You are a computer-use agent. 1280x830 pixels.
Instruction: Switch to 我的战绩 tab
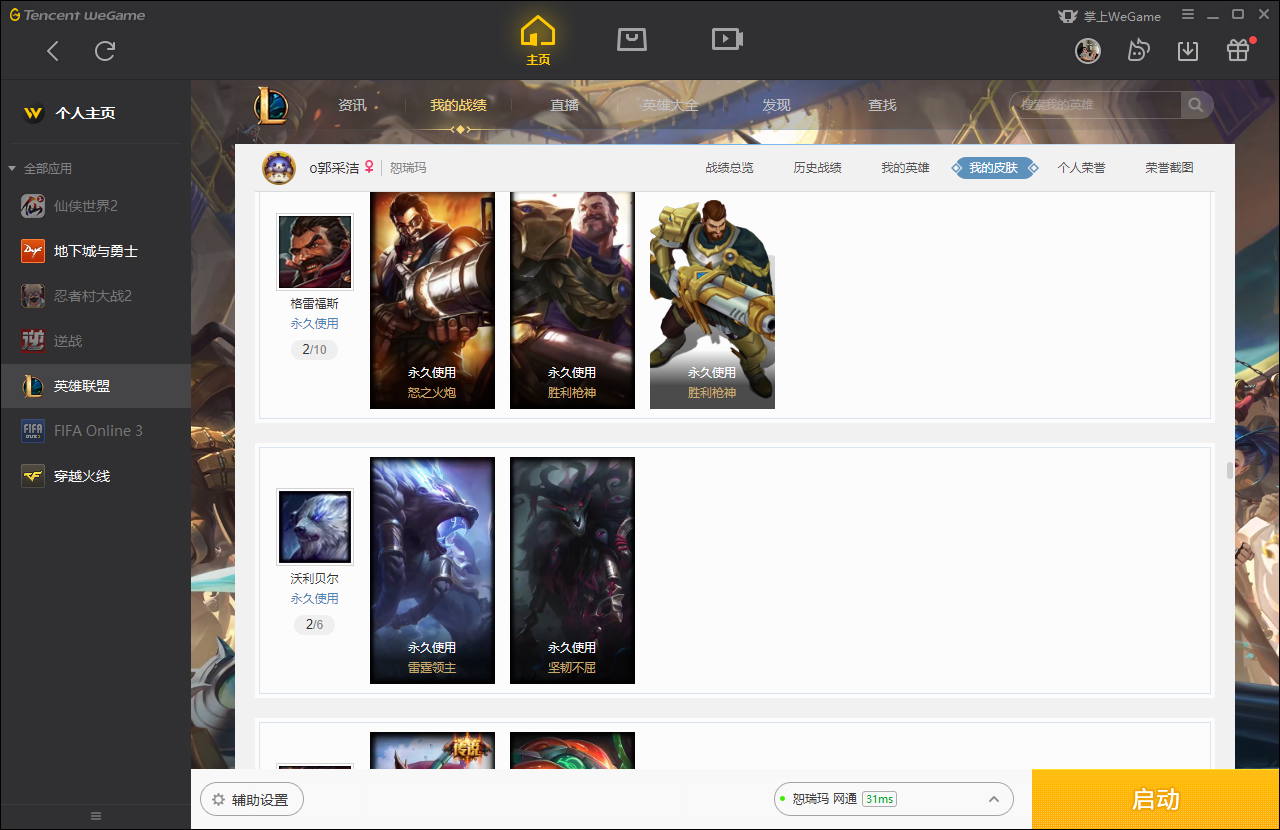click(458, 105)
